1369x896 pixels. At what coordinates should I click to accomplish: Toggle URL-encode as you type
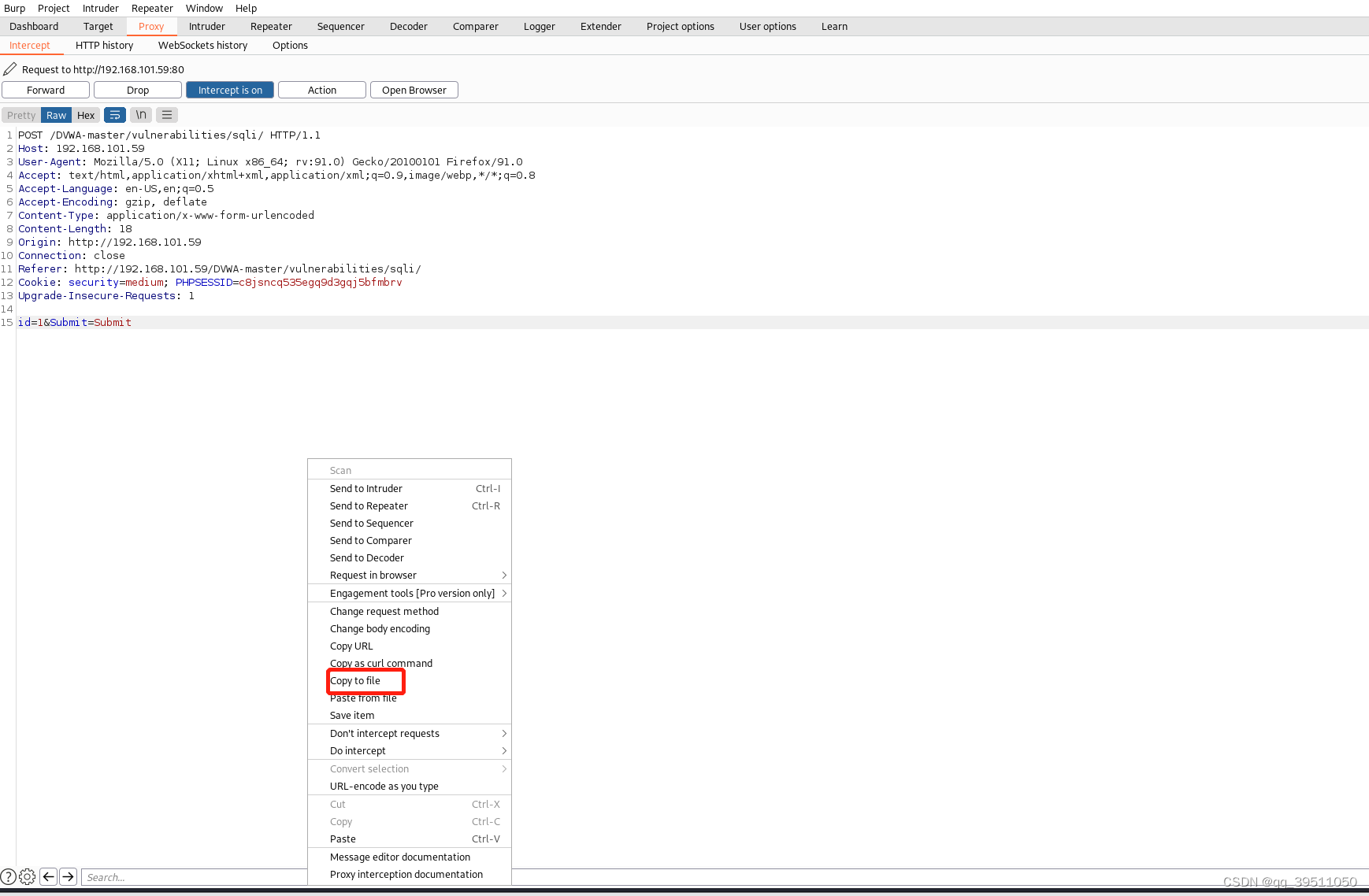[410, 787]
